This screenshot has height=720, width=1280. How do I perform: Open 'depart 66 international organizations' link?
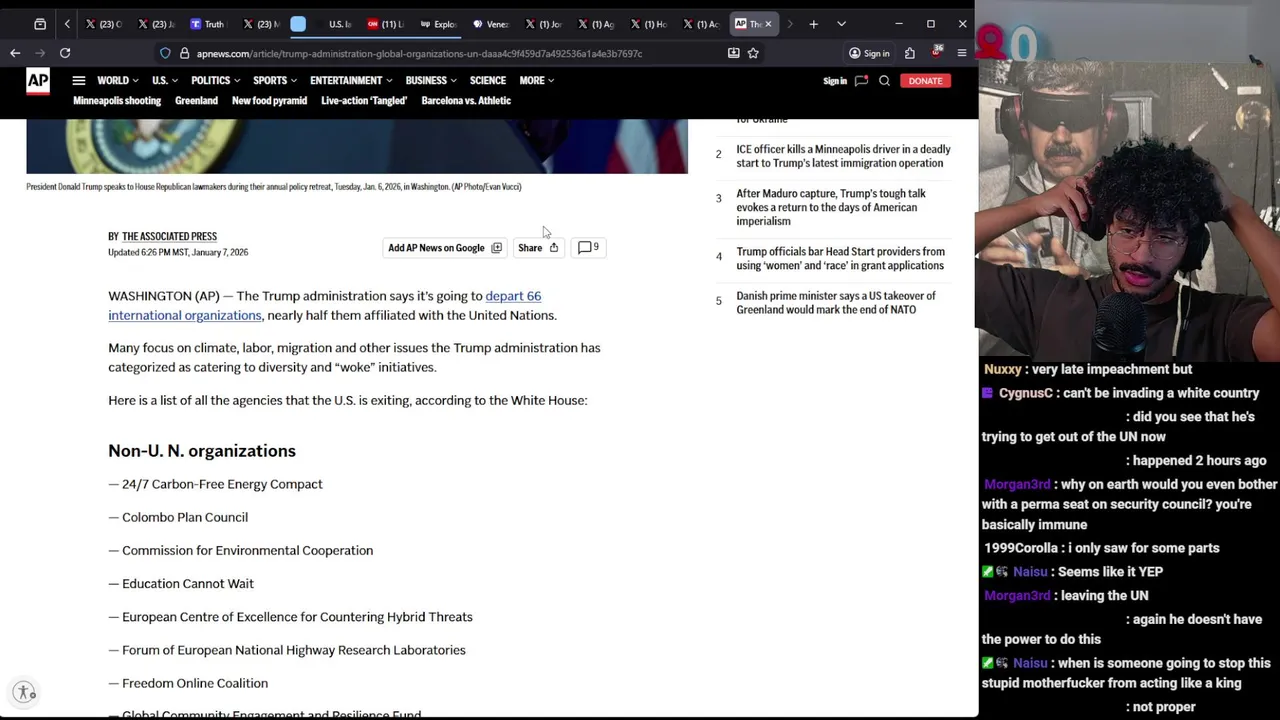click(324, 306)
